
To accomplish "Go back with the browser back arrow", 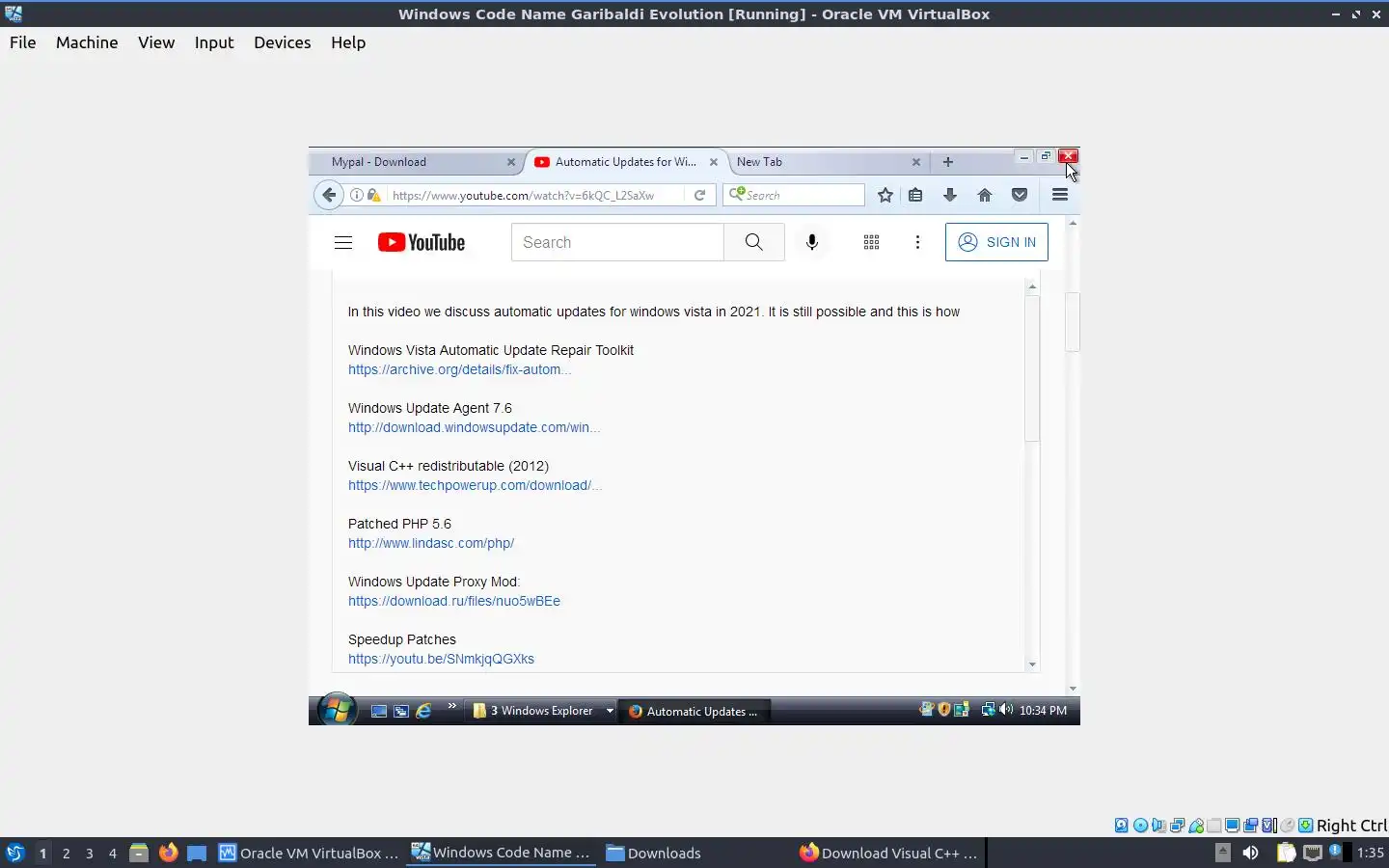I will tap(329, 195).
